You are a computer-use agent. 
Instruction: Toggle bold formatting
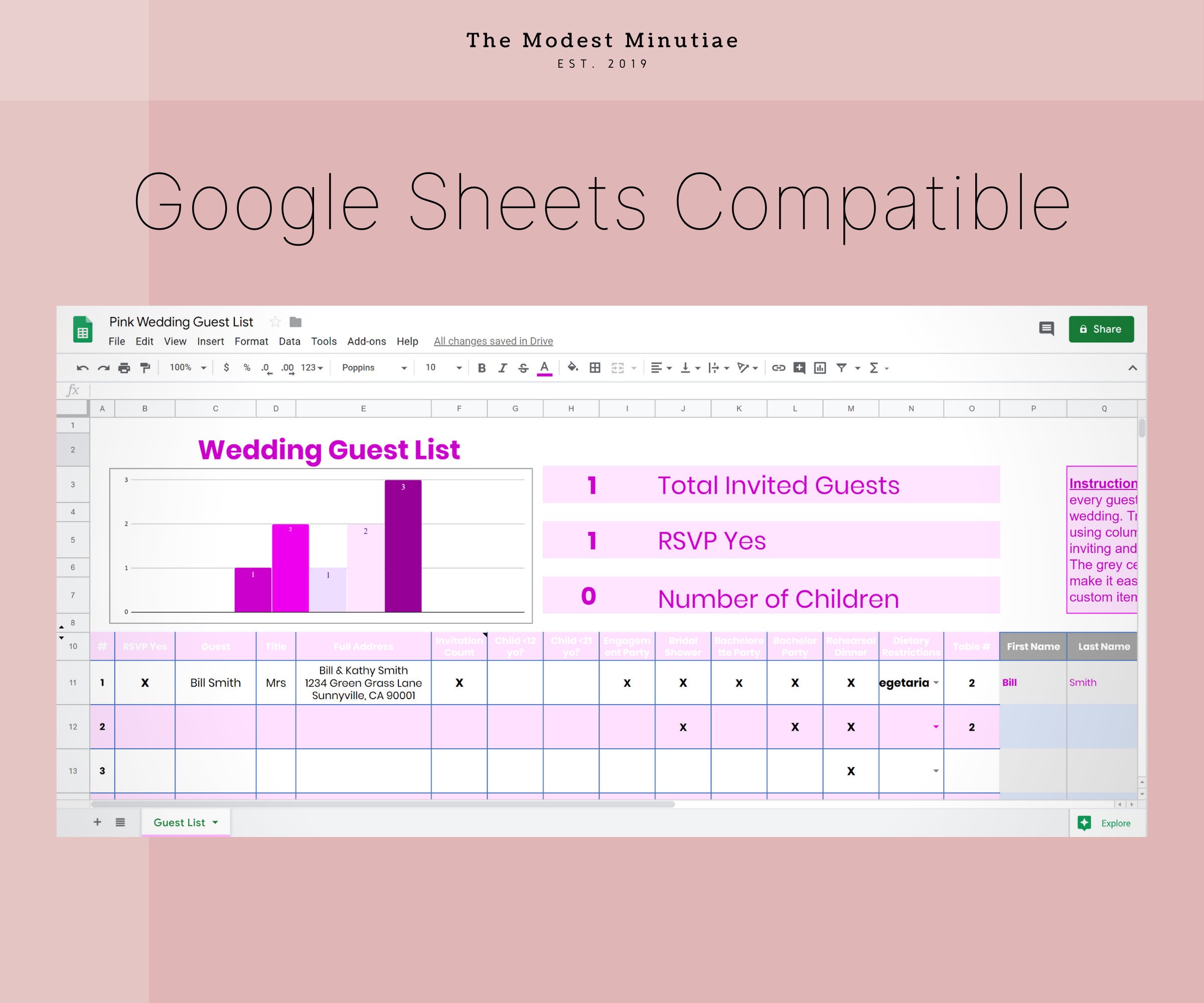pos(481,368)
